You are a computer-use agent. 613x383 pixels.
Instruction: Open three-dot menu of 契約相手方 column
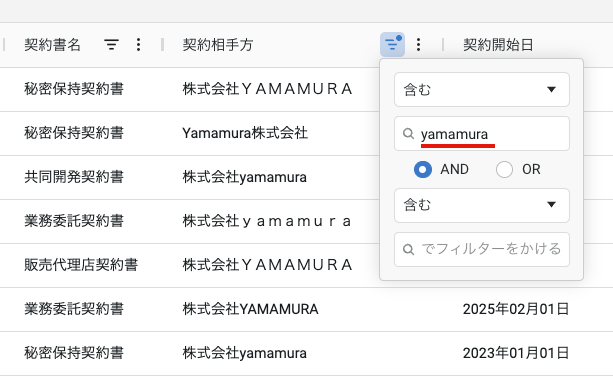419,45
